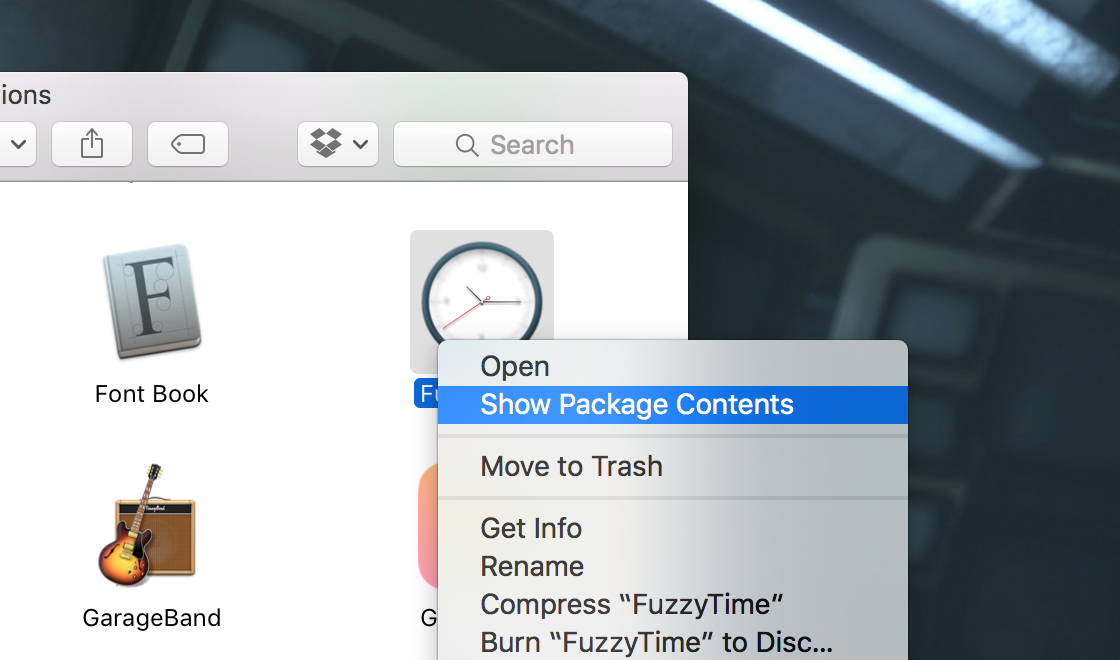The width and height of the screenshot is (1120, 660).
Task: Expand the partially visible leftmost toolbar dropdown
Action: [x=18, y=144]
